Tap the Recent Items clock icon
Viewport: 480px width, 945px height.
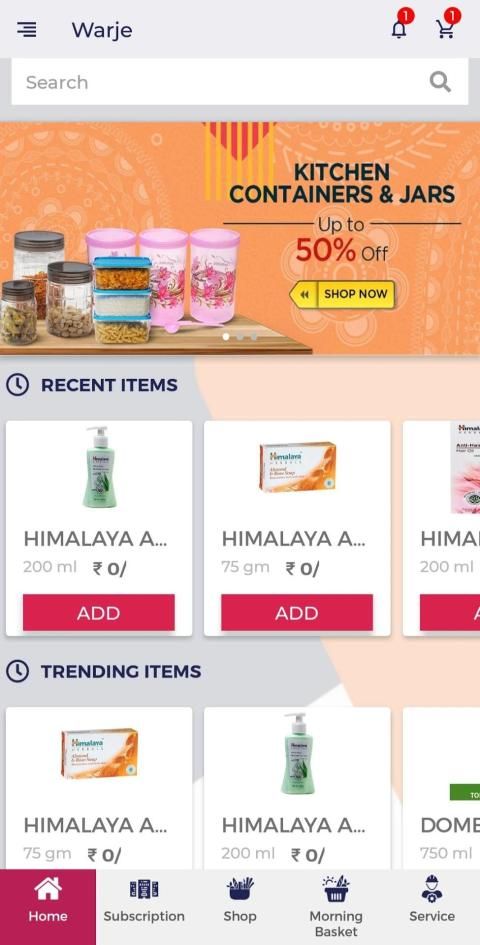coord(17,385)
